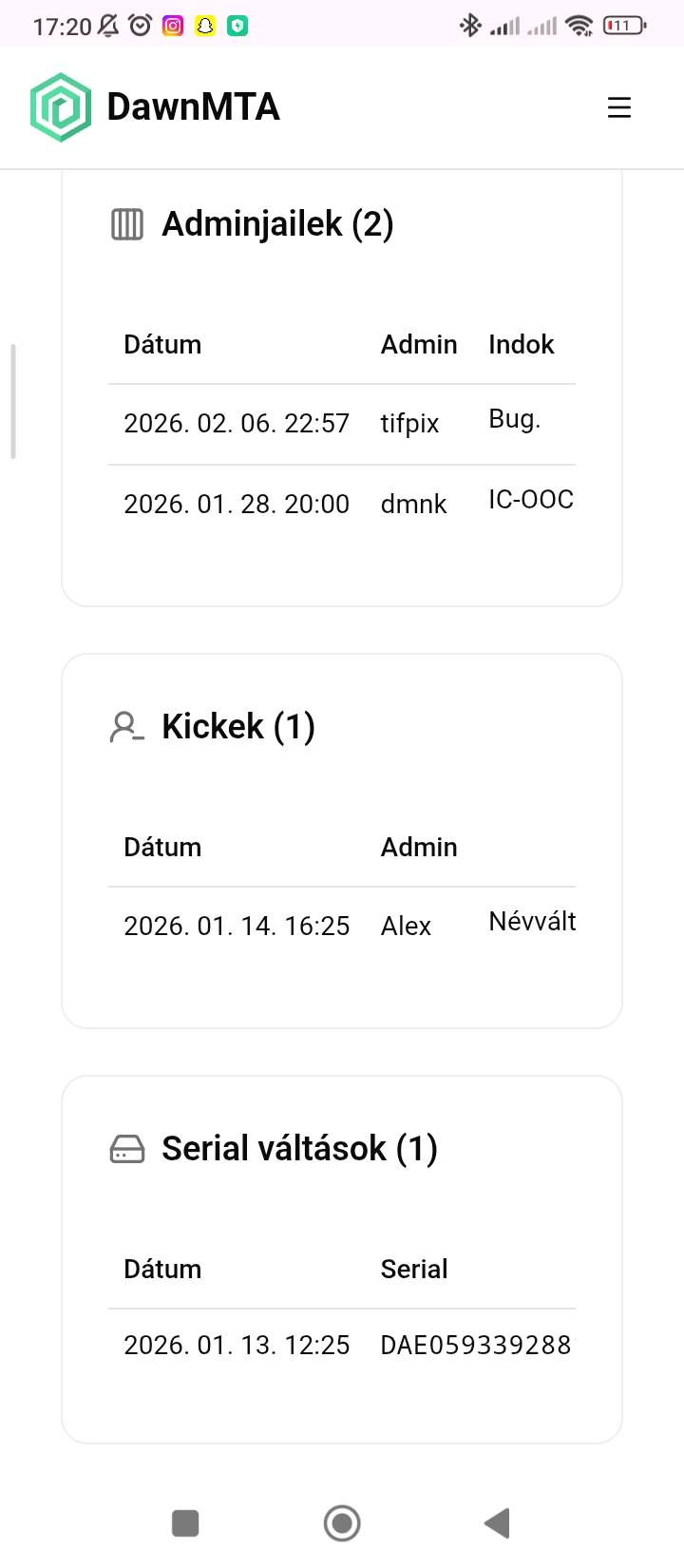The height and width of the screenshot is (1568, 684).
Task: Click the Serial váltások (1) heading
Action: pyautogui.click(x=299, y=1149)
